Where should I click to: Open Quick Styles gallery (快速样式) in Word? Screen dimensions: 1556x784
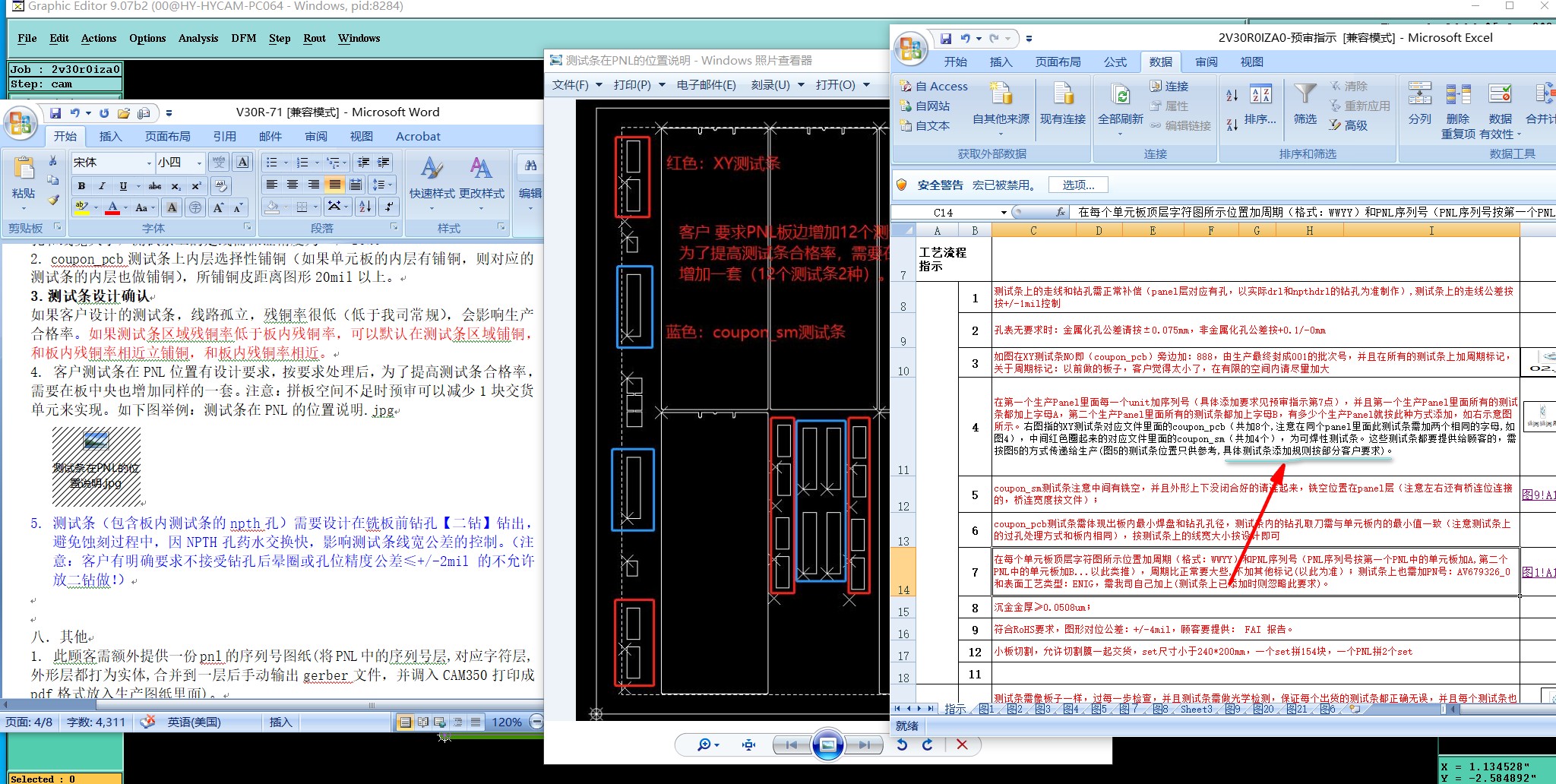pos(432,182)
